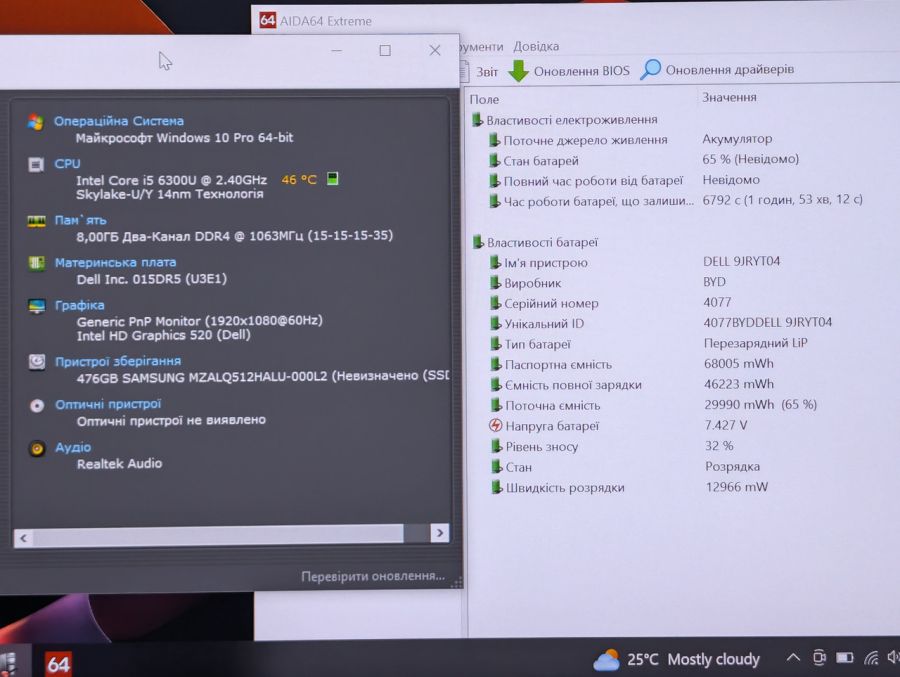Click the CPU chip icon in Speccy
This screenshot has width=900, height=677.
[x=36, y=165]
